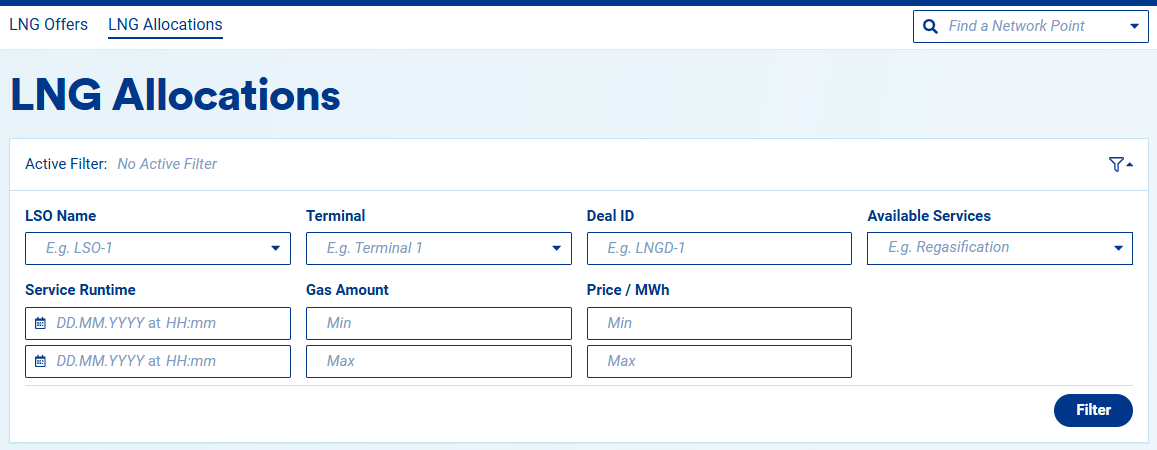The width and height of the screenshot is (1157, 450).
Task: Click the Gas Amount Max field
Action: pos(438,361)
